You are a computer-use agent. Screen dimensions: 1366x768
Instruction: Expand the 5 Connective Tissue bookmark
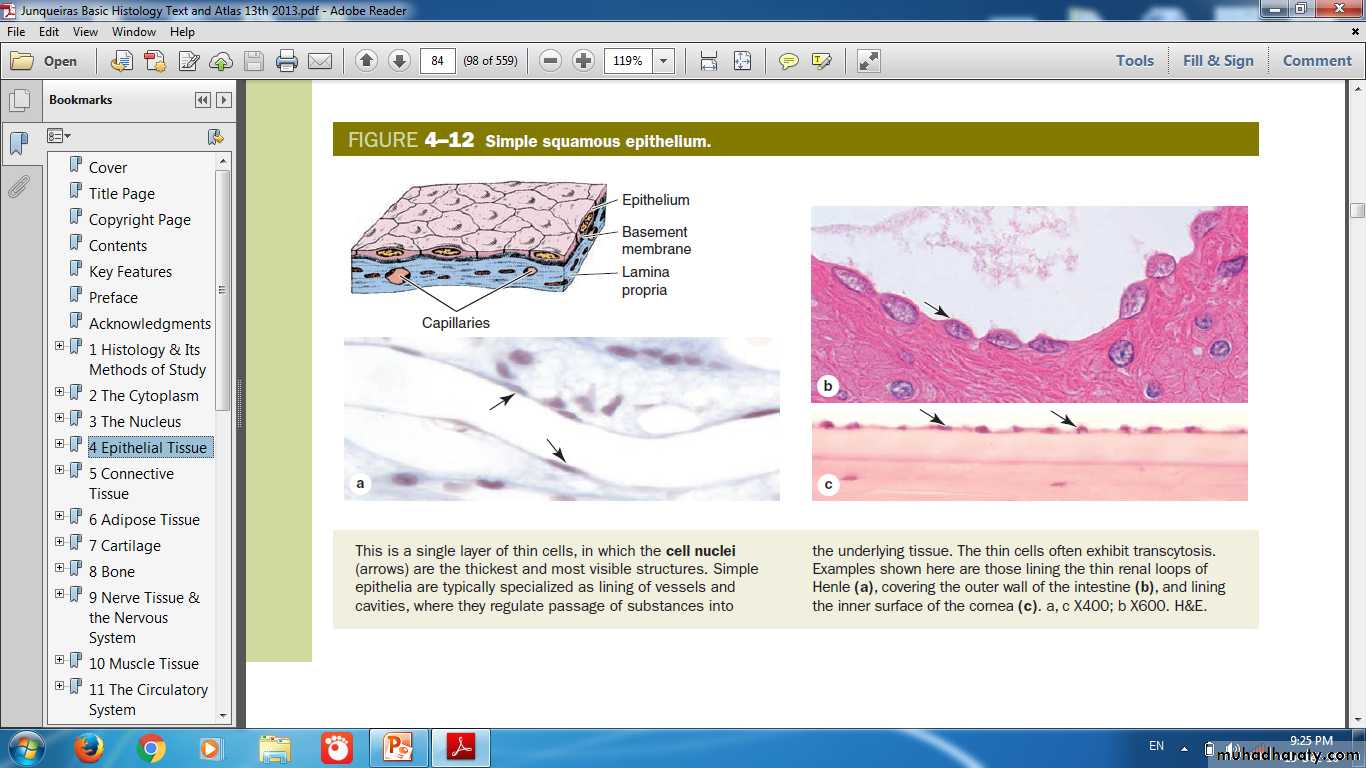(x=59, y=470)
